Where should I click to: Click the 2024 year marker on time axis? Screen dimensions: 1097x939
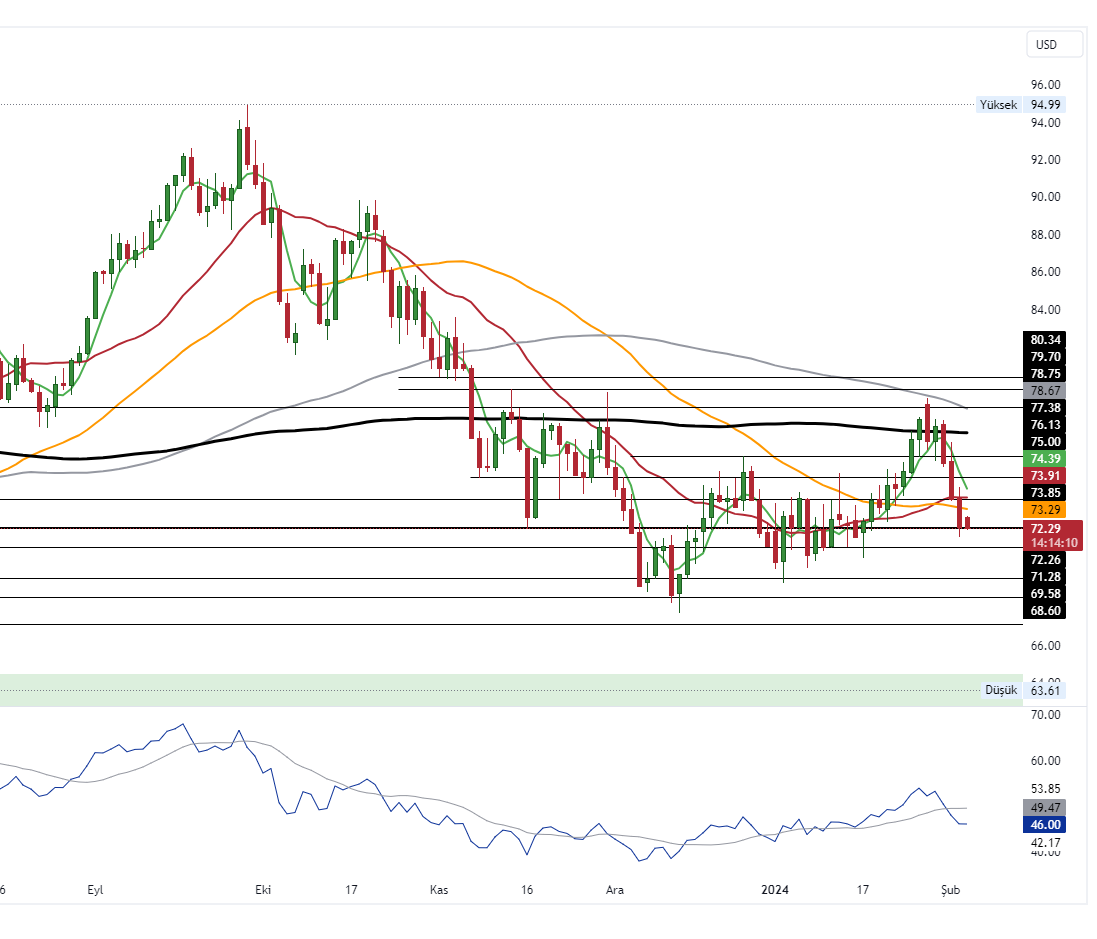click(776, 889)
